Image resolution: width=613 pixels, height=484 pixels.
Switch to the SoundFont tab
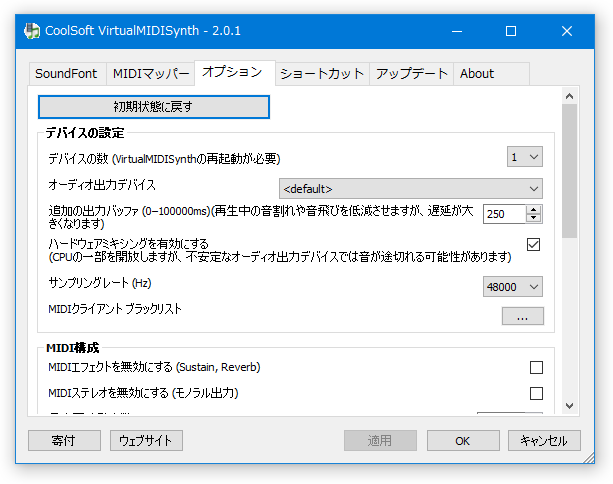[x=67, y=73]
